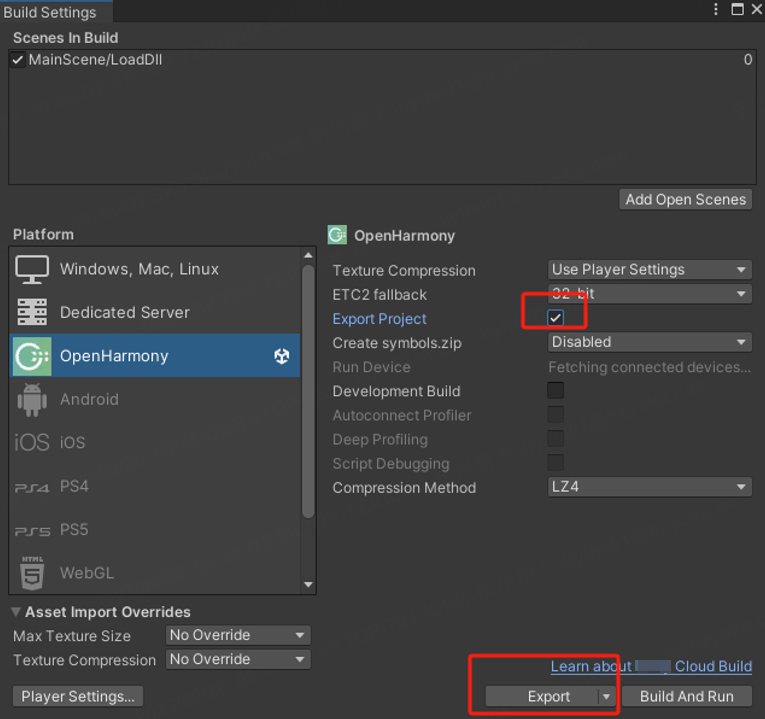Click the WebGL HTML5 icon
Image resolution: width=765 pixels, height=719 pixels.
pyautogui.click(x=32, y=573)
